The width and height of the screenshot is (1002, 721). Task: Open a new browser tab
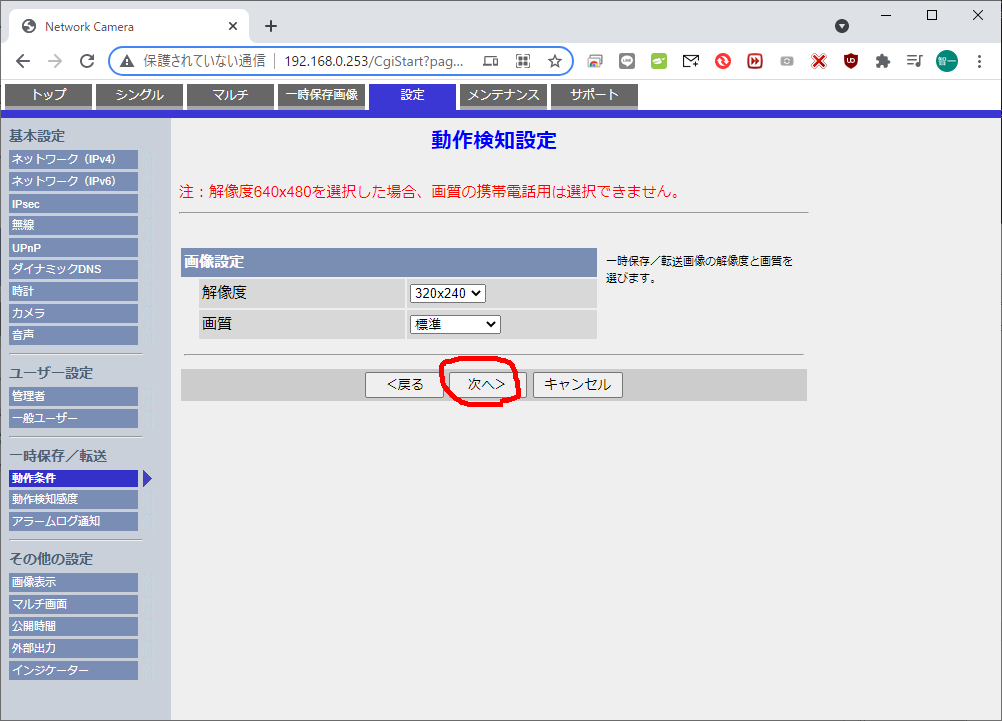pos(271,26)
